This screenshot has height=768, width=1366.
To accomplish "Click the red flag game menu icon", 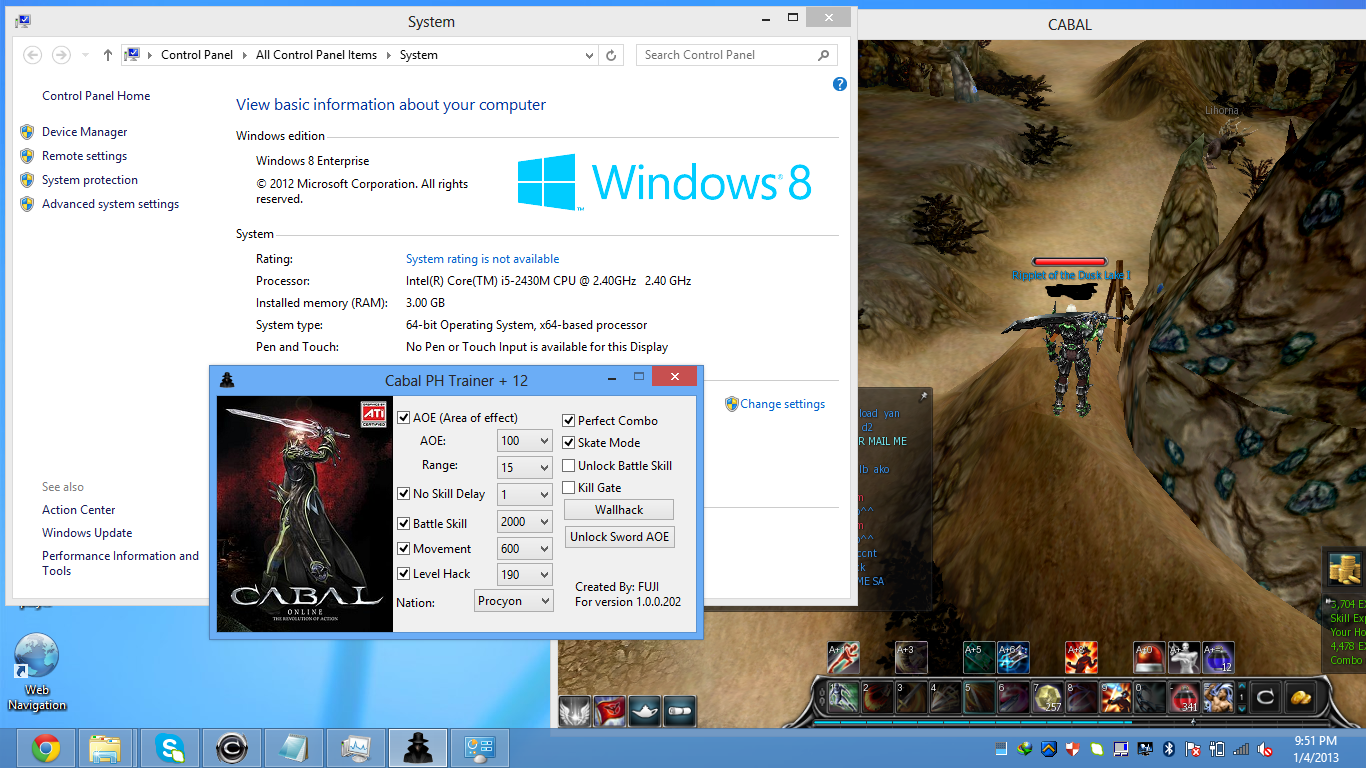I will point(610,711).
